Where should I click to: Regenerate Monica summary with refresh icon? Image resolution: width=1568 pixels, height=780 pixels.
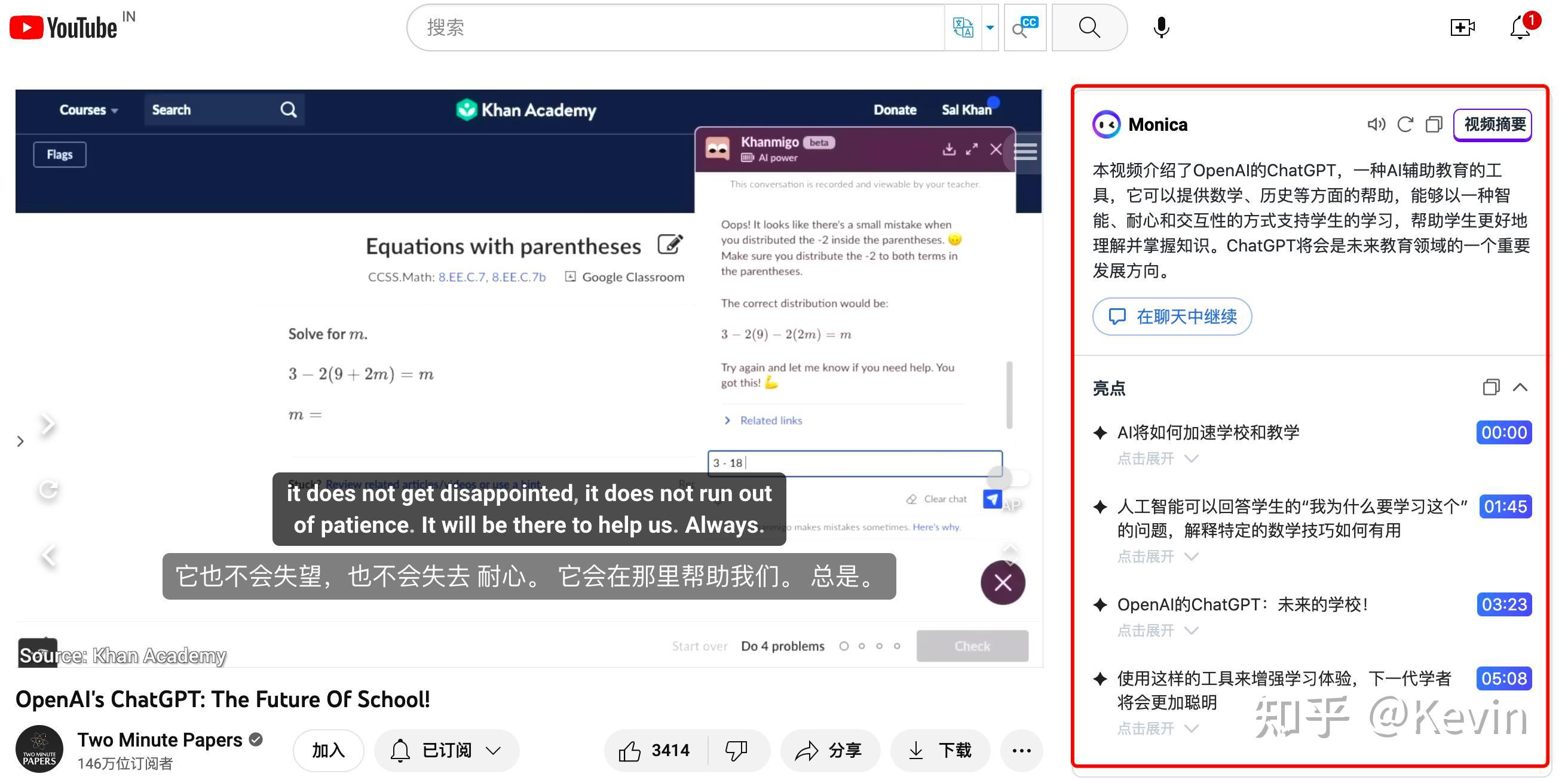tap(1405, 125)
